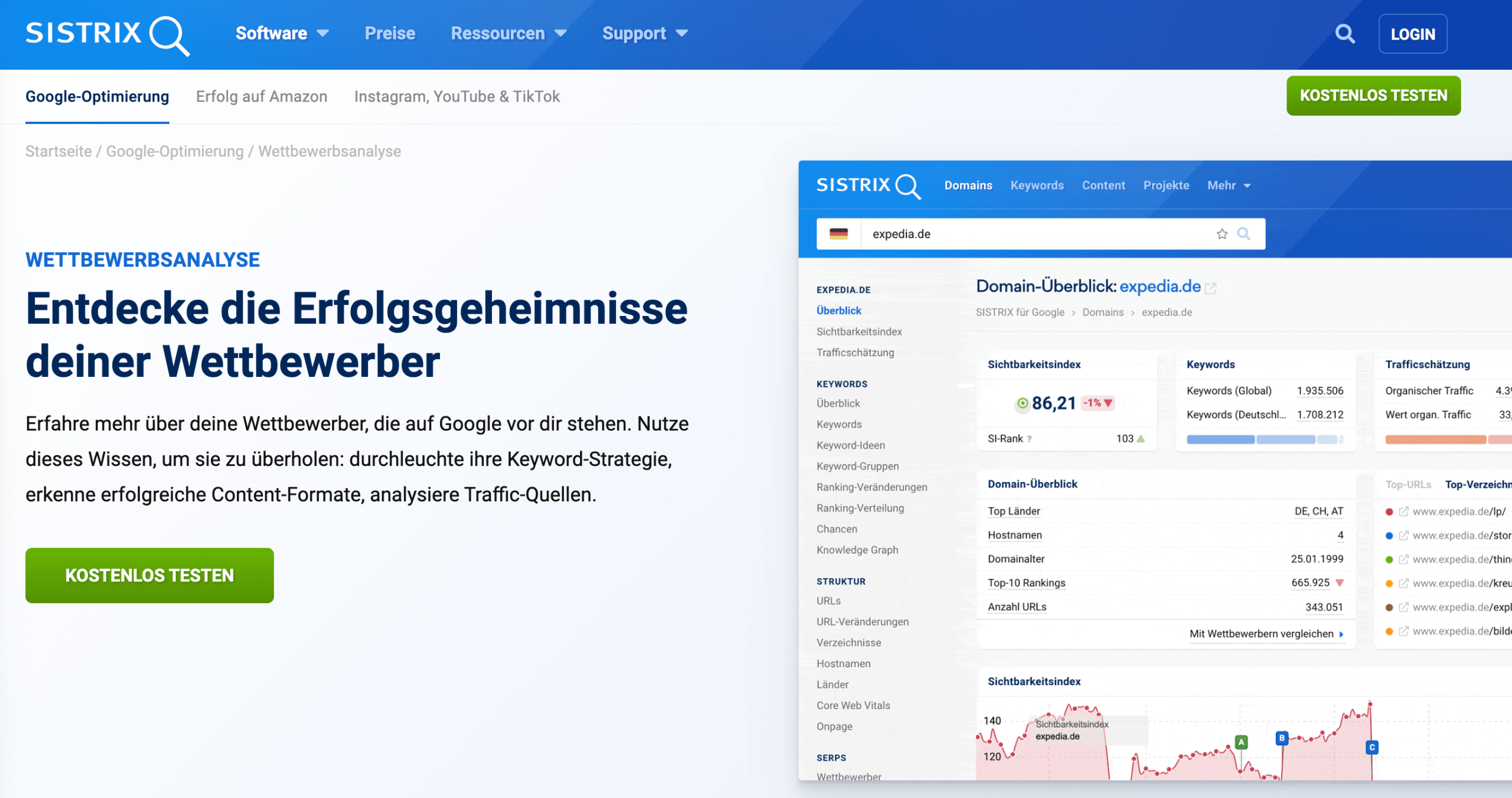Expand the Ressourcen dropdown menu
The width and height of the screenshot is (1512, 798).
click(x=509, y=34)
